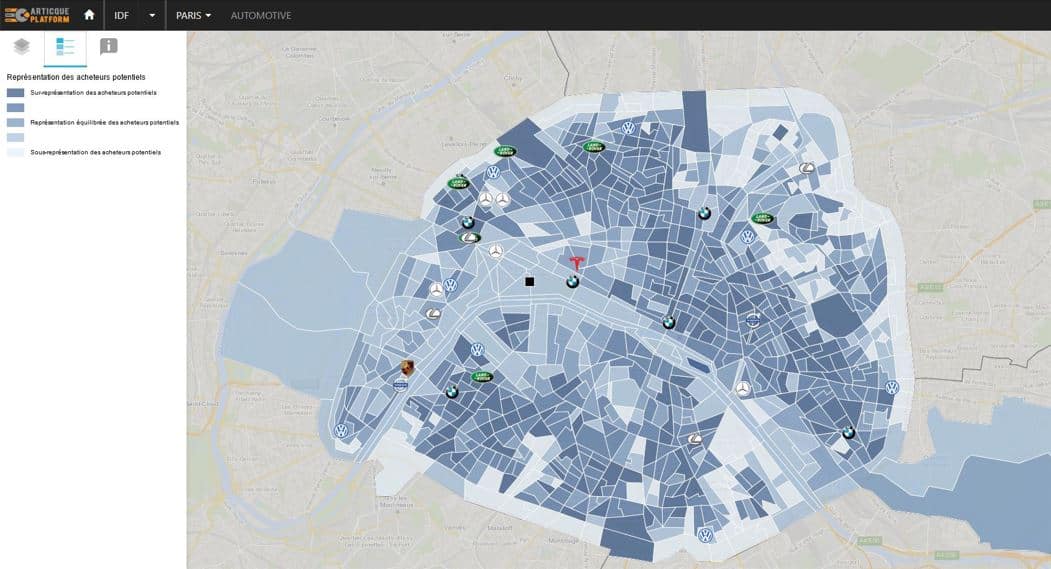Click the Volkswagen marker at Paris's northern edge
This screenshot has width=1051, height=569.
coord(628,128)
